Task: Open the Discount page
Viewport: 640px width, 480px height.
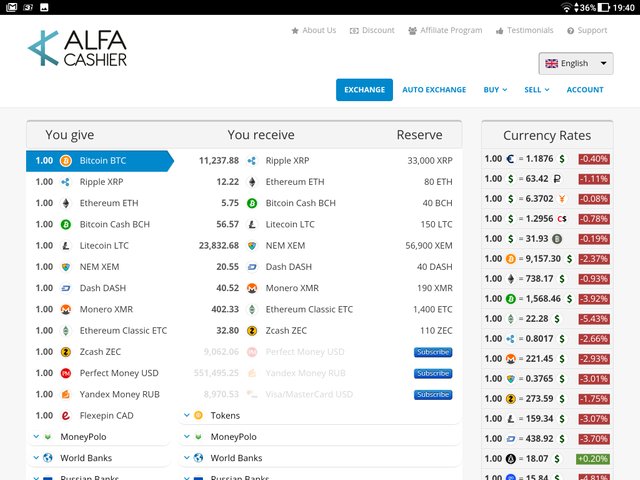Action: [372, 30]
